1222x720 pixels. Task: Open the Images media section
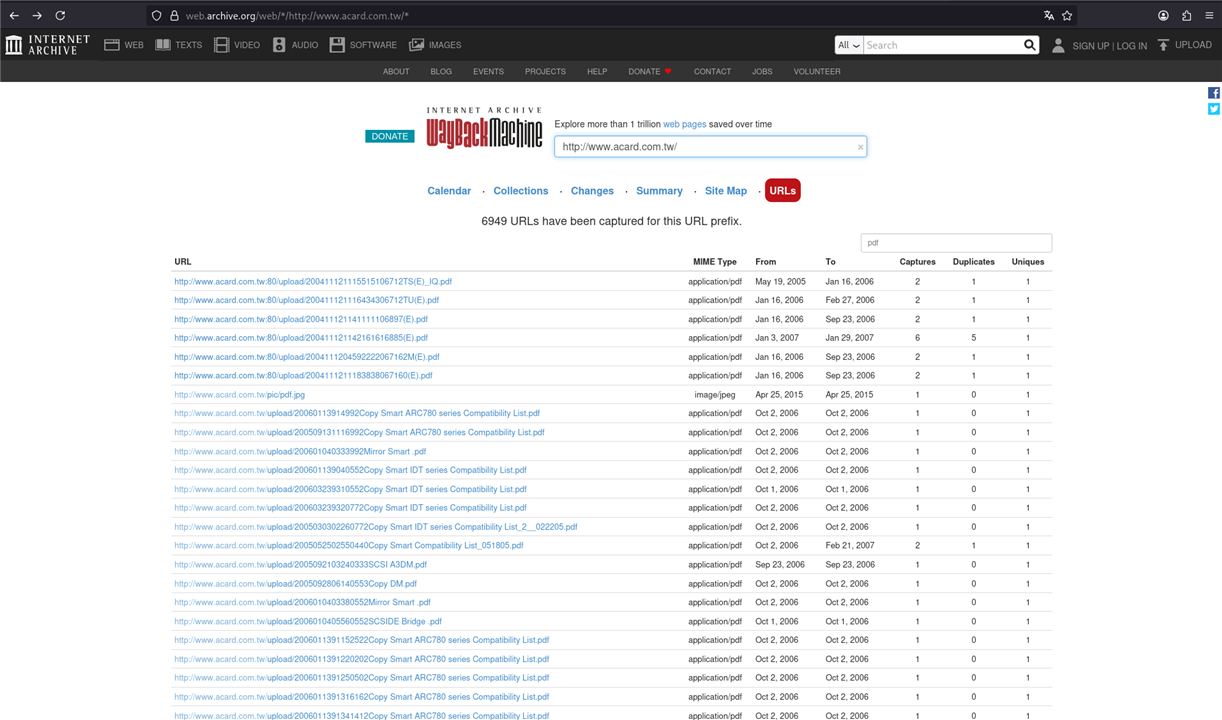click(x=435, y=45)
